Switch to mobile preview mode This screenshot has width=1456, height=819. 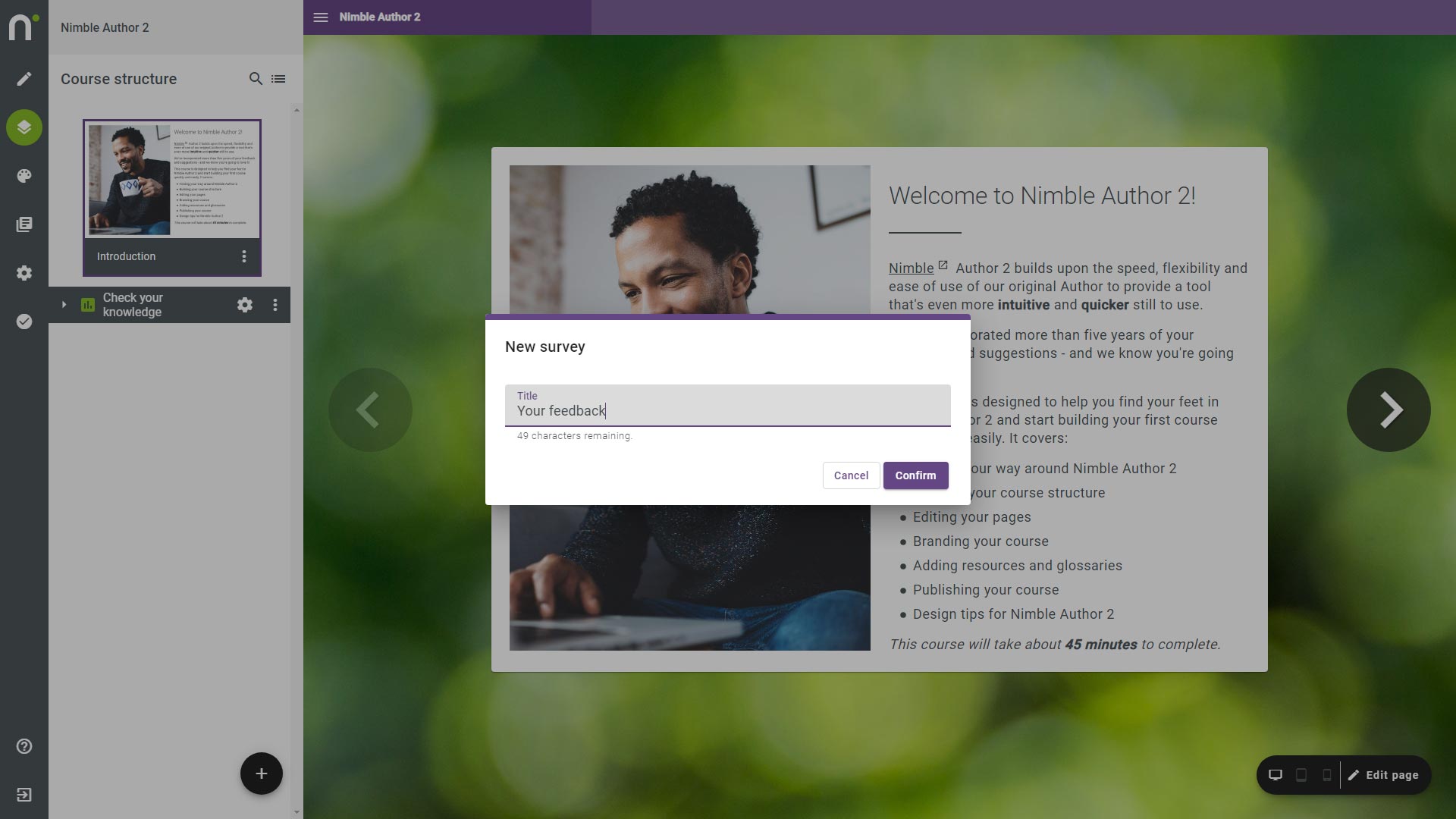(1327, 775)
